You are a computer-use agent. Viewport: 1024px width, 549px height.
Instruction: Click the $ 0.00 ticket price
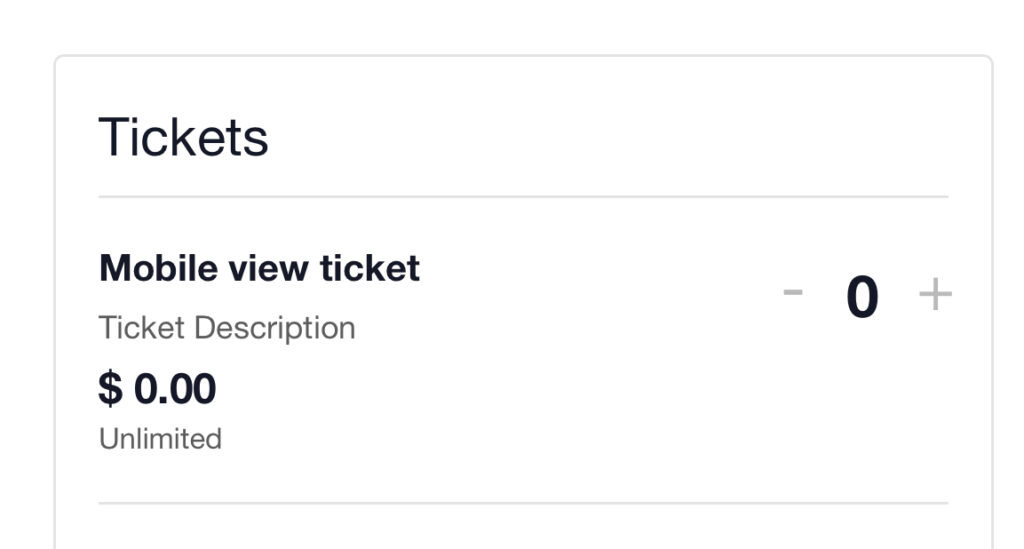157,388
